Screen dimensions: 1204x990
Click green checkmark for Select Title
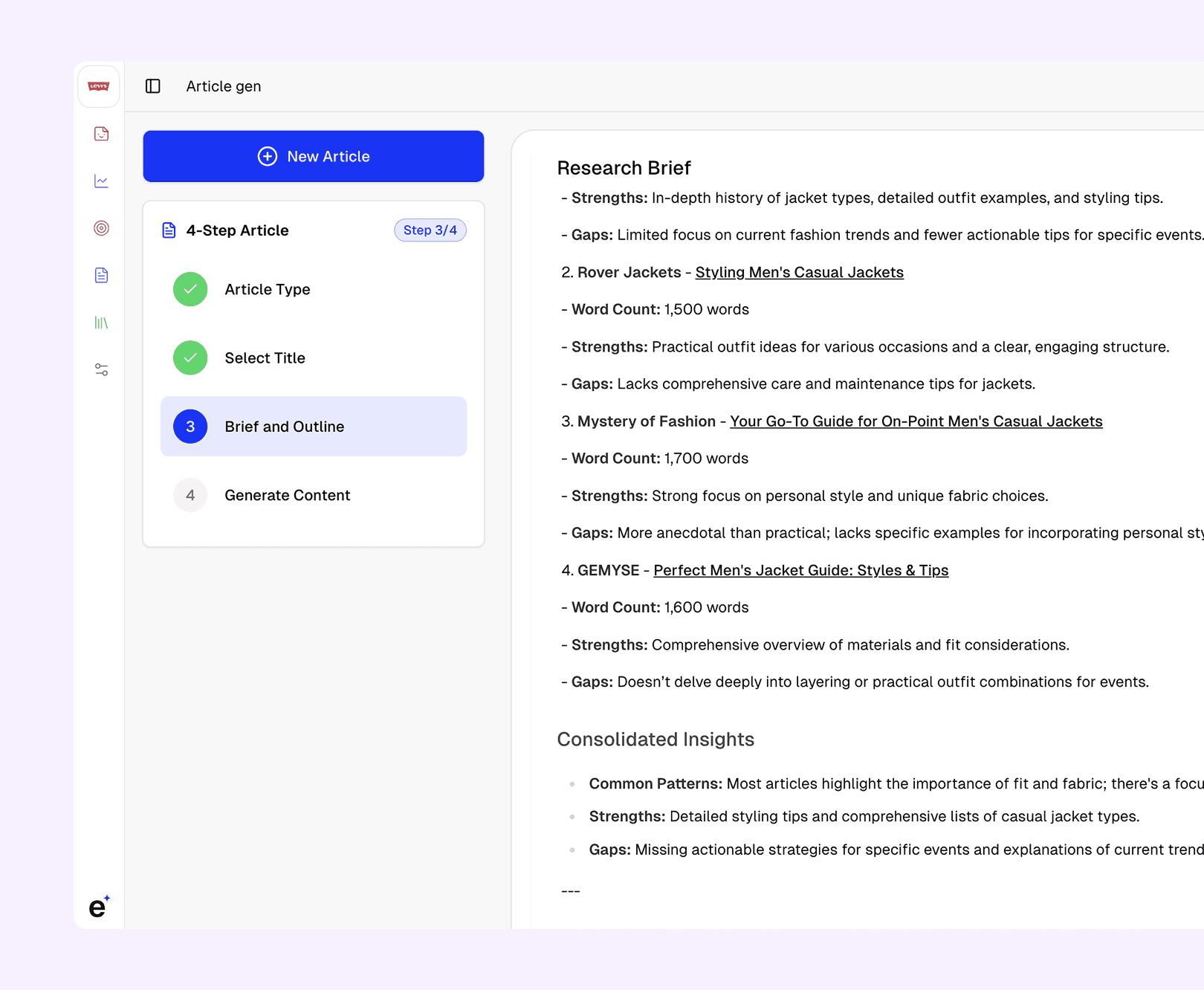(190, 358)
